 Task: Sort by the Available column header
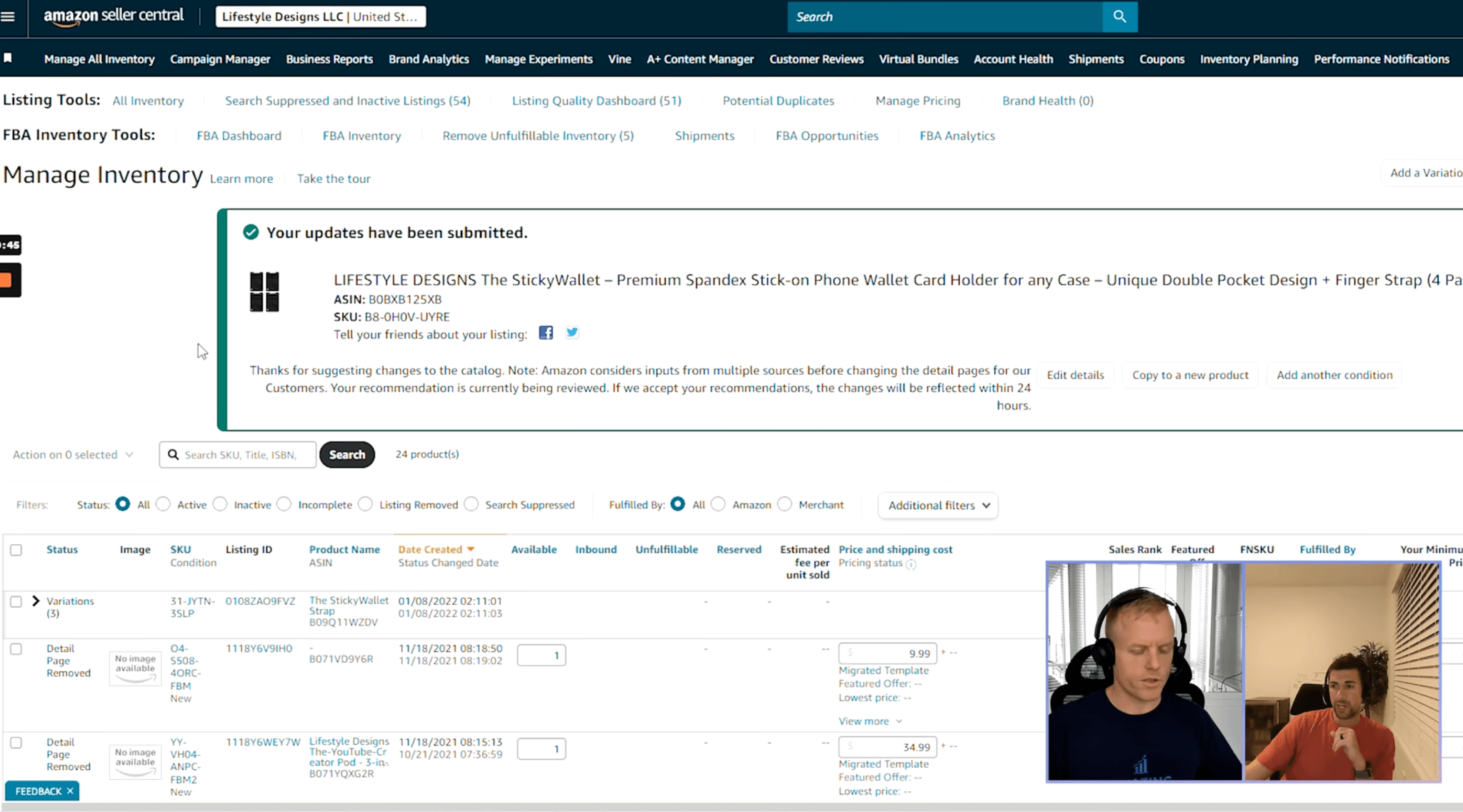tap(534, 549)
